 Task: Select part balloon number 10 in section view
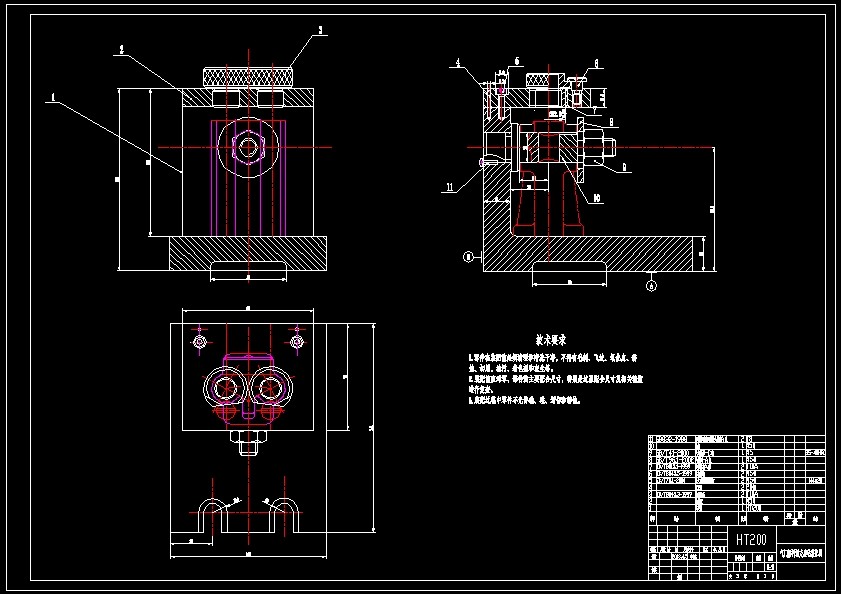click(597, 199)
